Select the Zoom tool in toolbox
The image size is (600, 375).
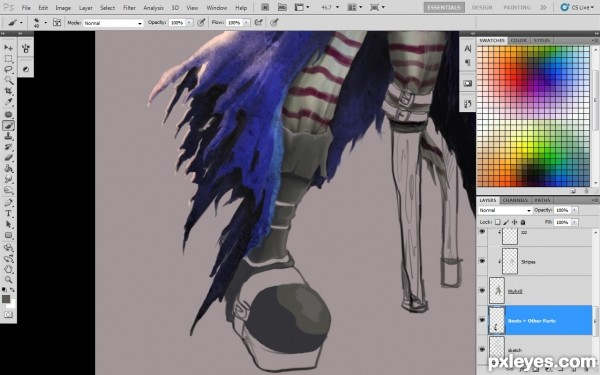click(8, 280)
